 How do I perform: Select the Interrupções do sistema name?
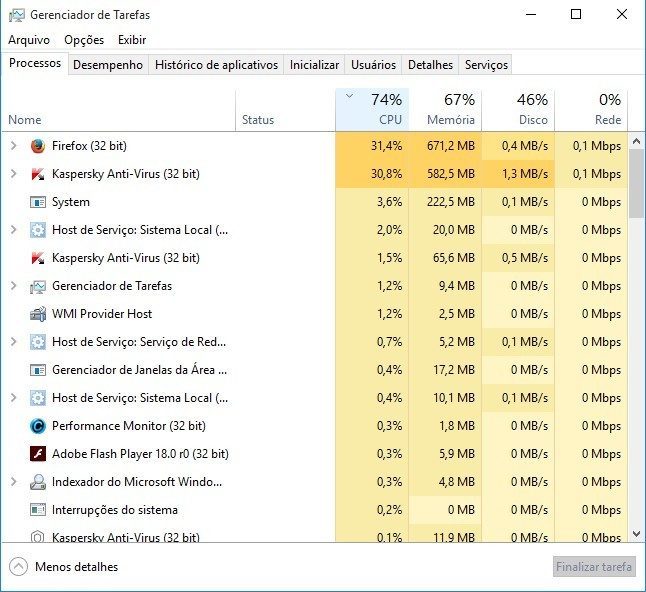pos(115,510)
